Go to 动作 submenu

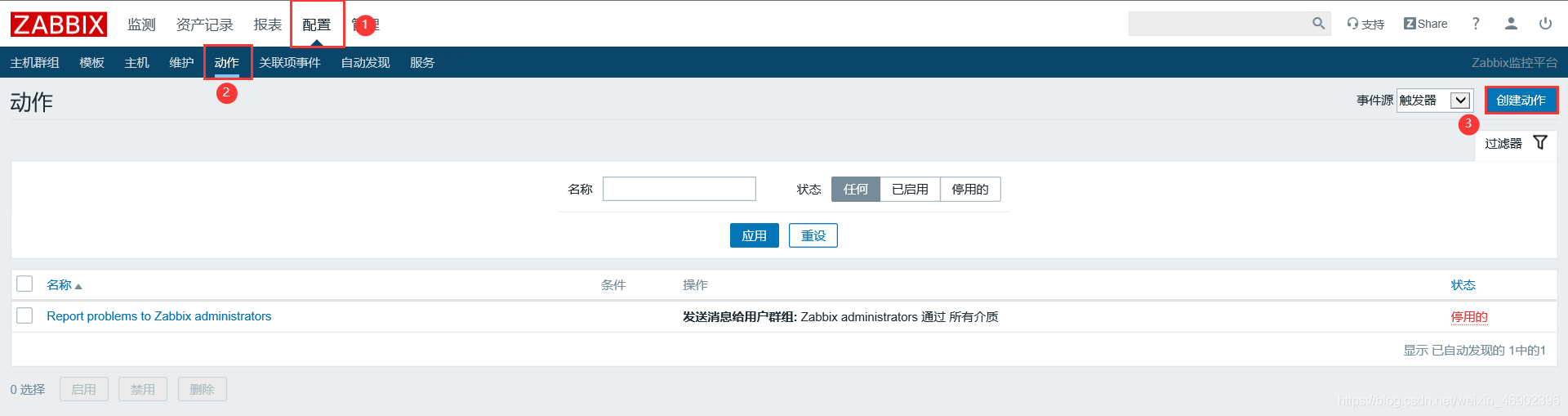point(226,62)
